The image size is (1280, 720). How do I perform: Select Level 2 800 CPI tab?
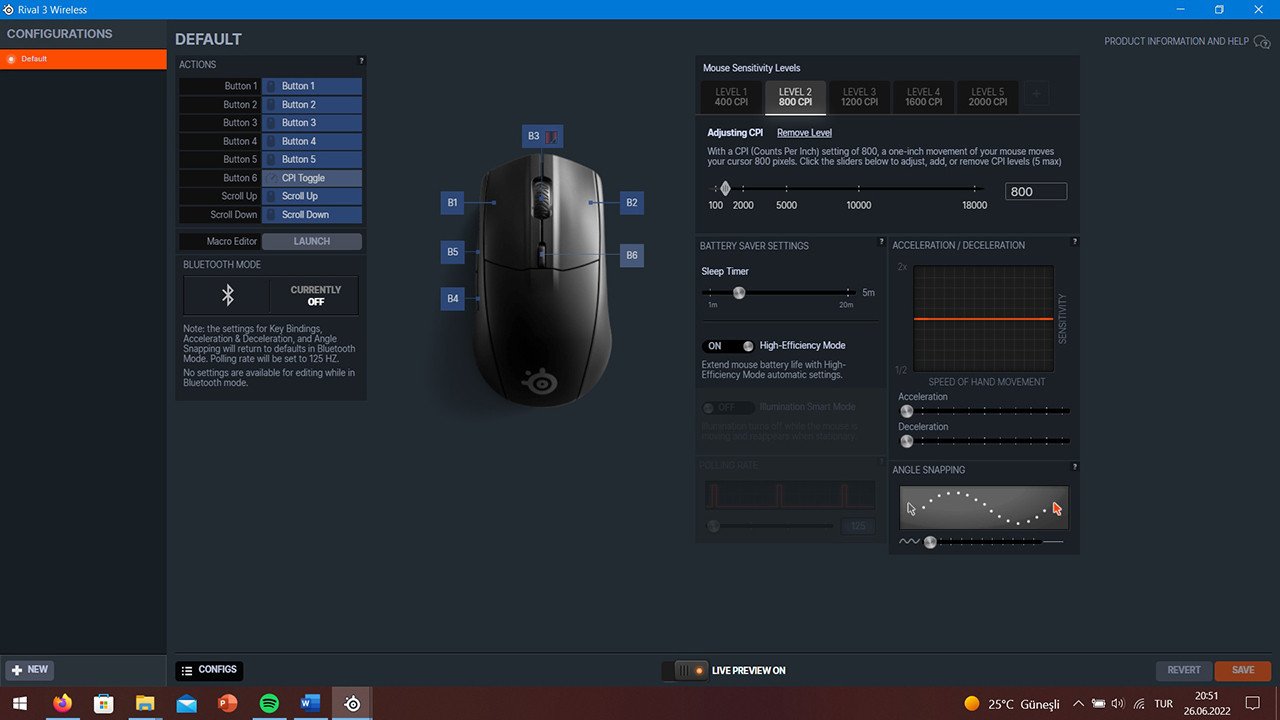point(795,97)
